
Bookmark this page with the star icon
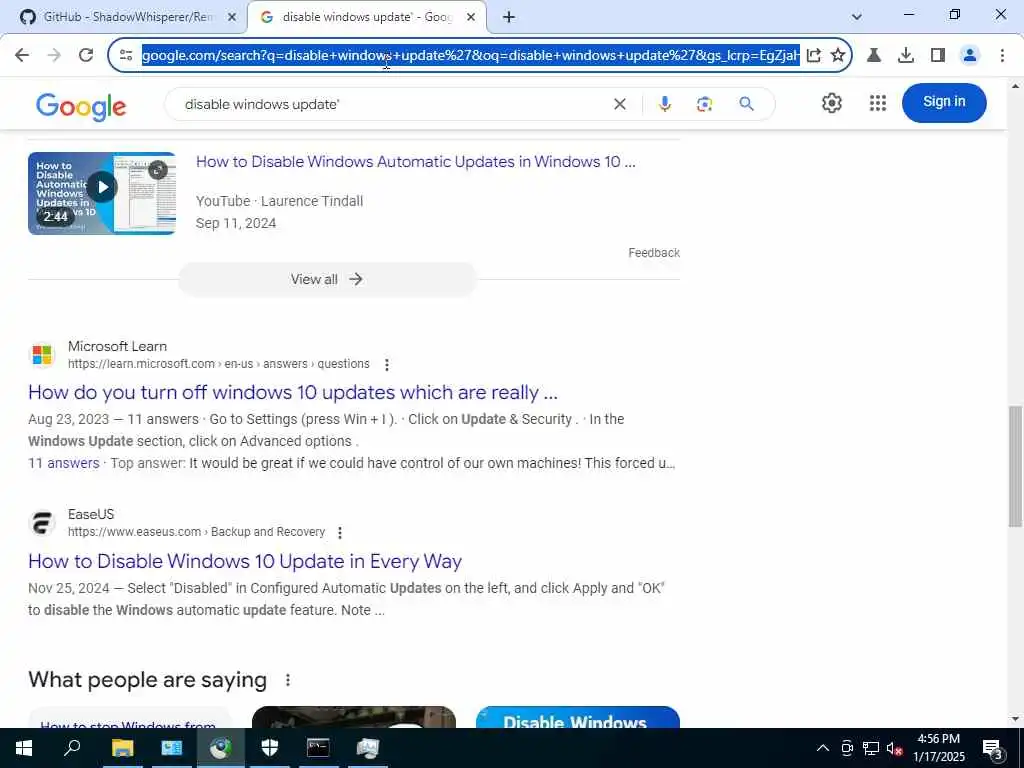(838, 56)
